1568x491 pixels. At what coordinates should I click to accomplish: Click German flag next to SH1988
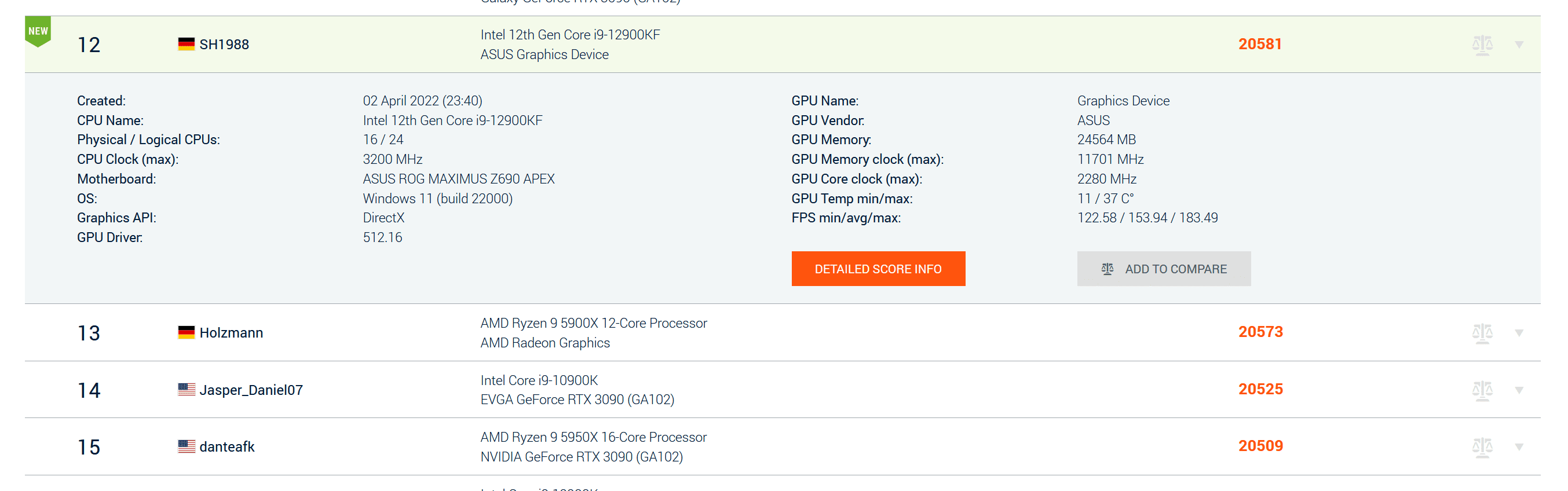click(x=187, y=45)
